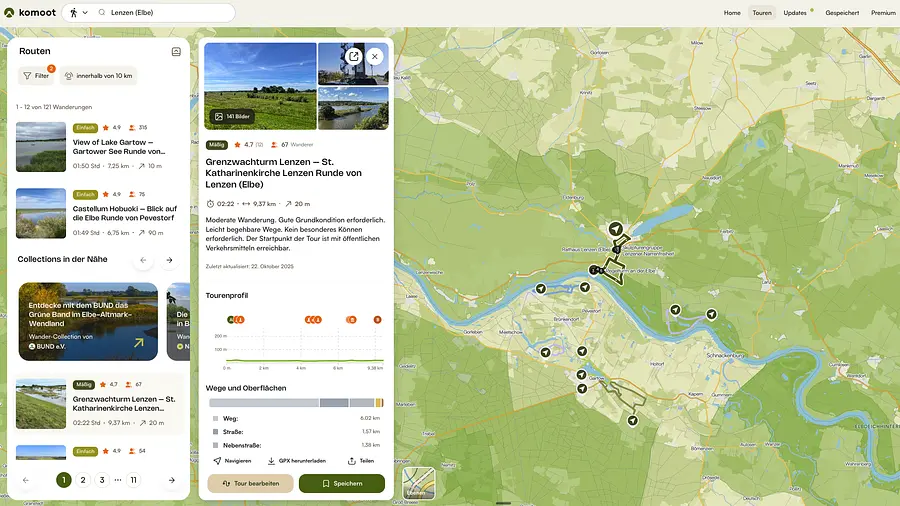Image resolution: width=900 pixels, height=506 pixels.
Task: Click Tour bearbeiten button
Action: click(250, 484)
